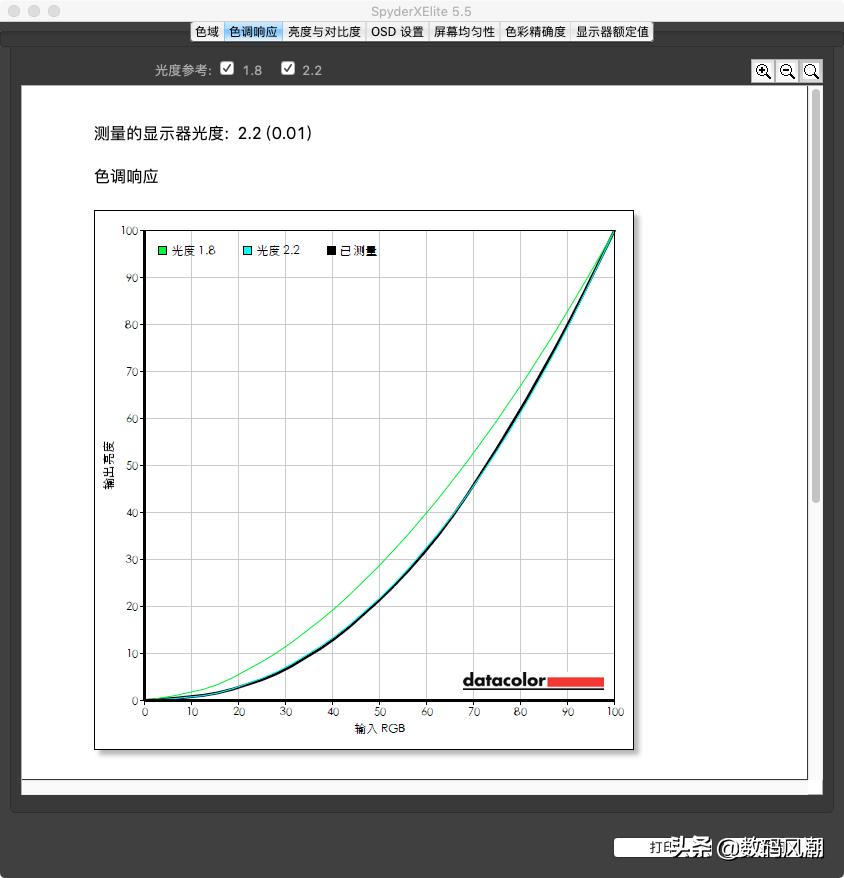Screen dimensions: 844x878
Task: Open the 屏幕均匀性 tab
Action: [464, 31]
